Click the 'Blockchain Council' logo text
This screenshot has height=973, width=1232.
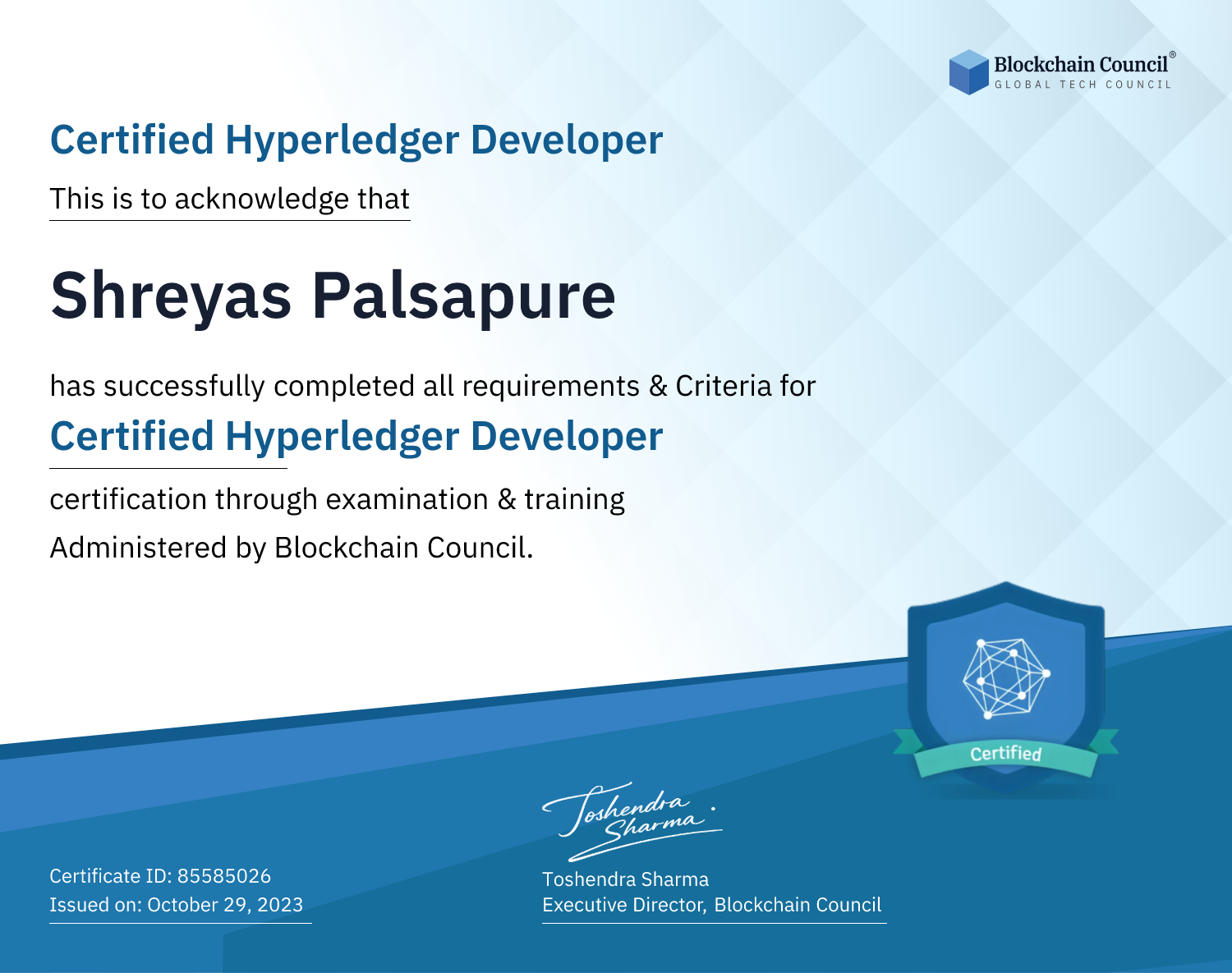[x=1084, y=64]
